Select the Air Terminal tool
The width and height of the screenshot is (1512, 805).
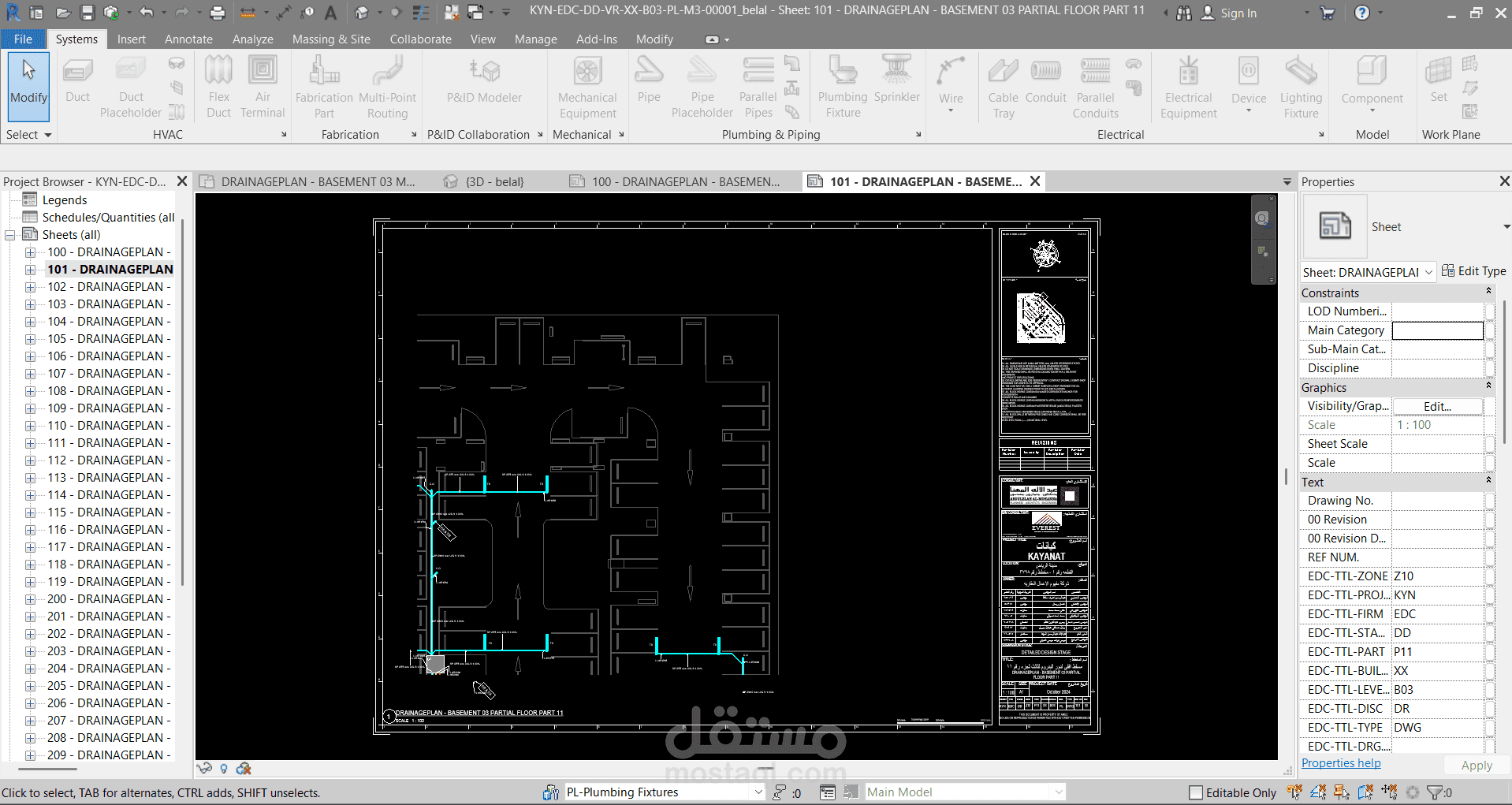263,87
